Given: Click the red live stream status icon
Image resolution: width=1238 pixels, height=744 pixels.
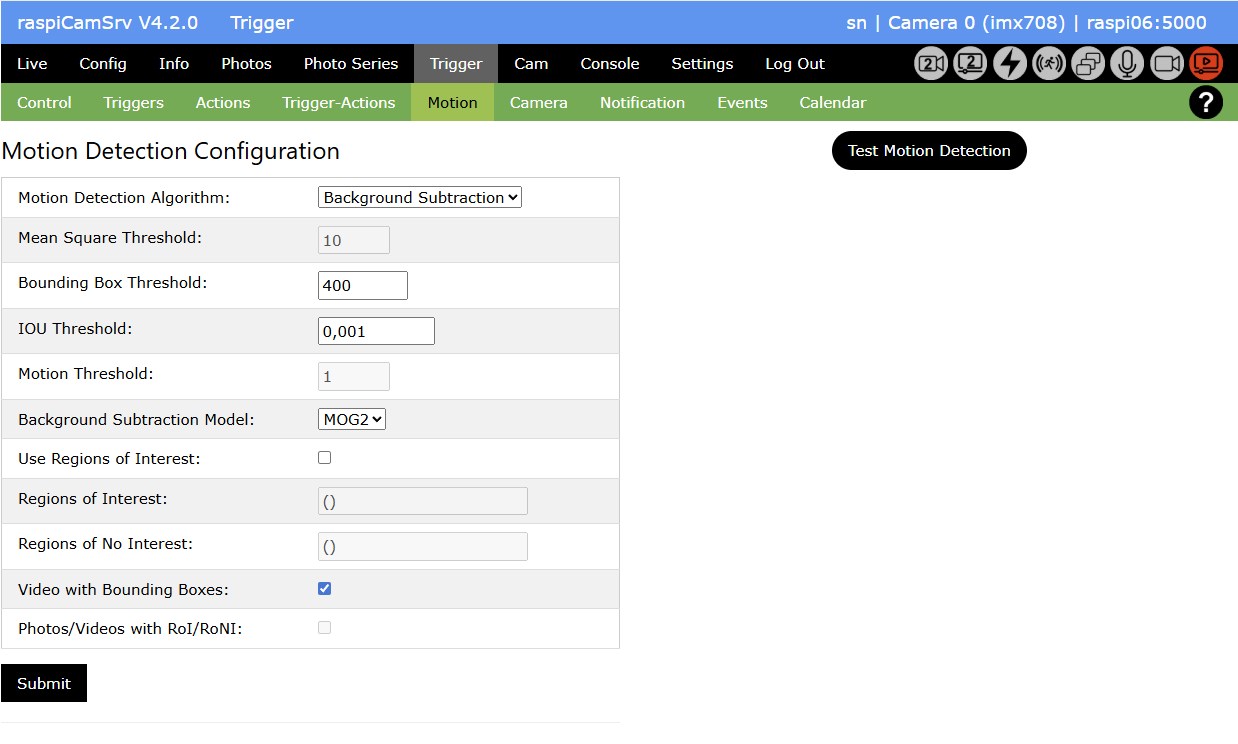Looking at the screenshot, I should pos(1206,64).
